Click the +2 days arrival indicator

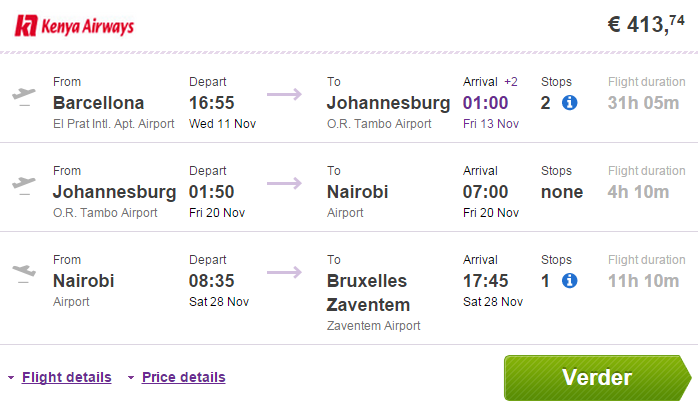click(x=511, y=82)
